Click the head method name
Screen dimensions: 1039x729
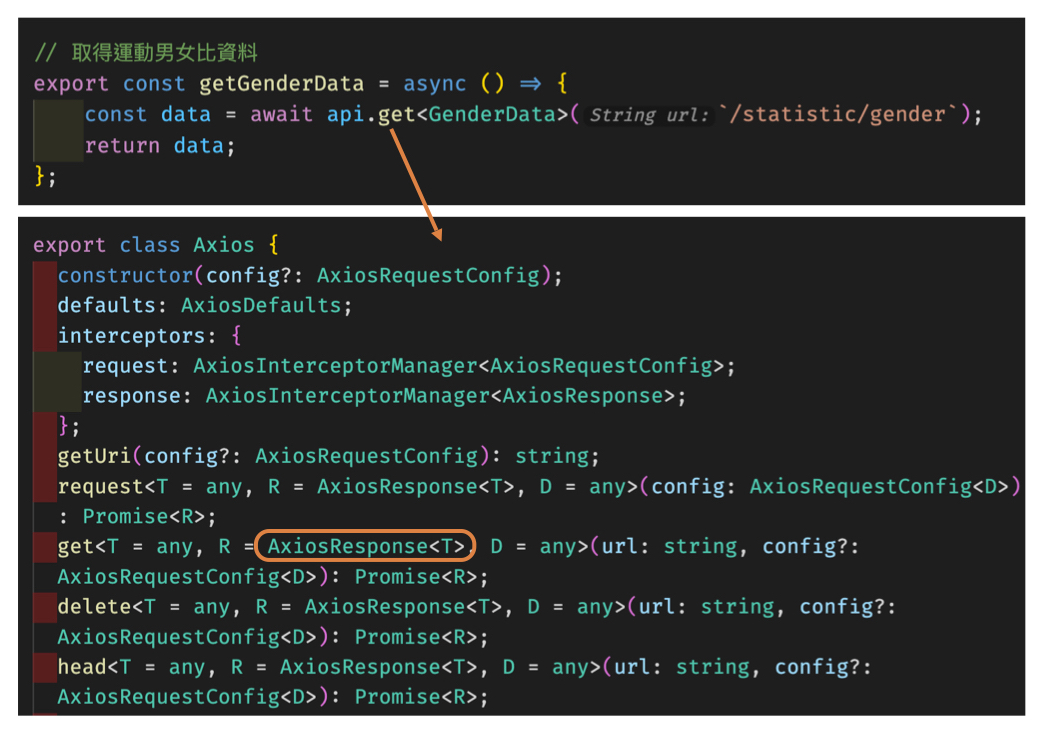pyautogui.click(x=82, y=667)
